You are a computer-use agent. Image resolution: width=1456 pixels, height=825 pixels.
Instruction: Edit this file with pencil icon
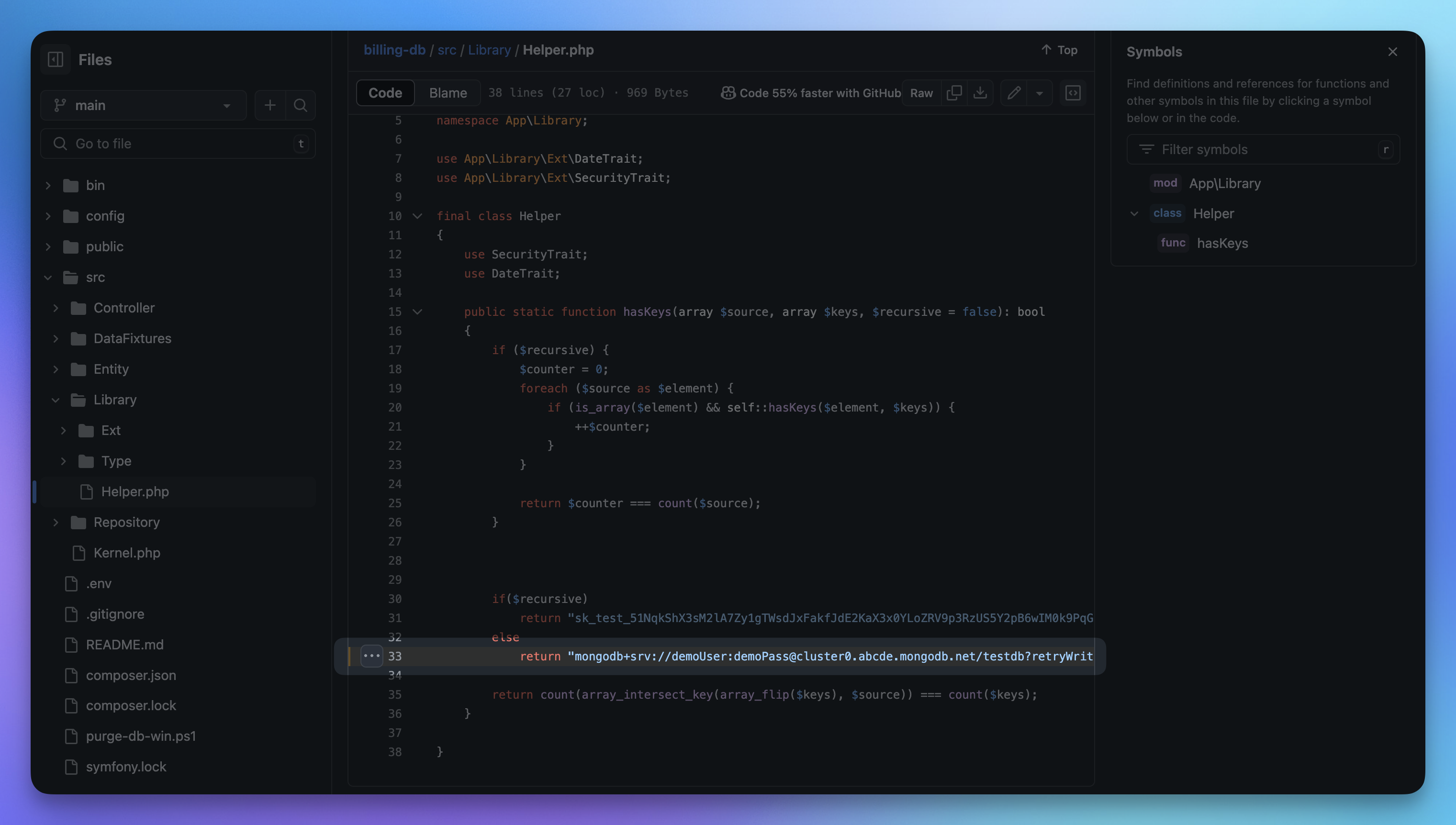pos(1014,93)
